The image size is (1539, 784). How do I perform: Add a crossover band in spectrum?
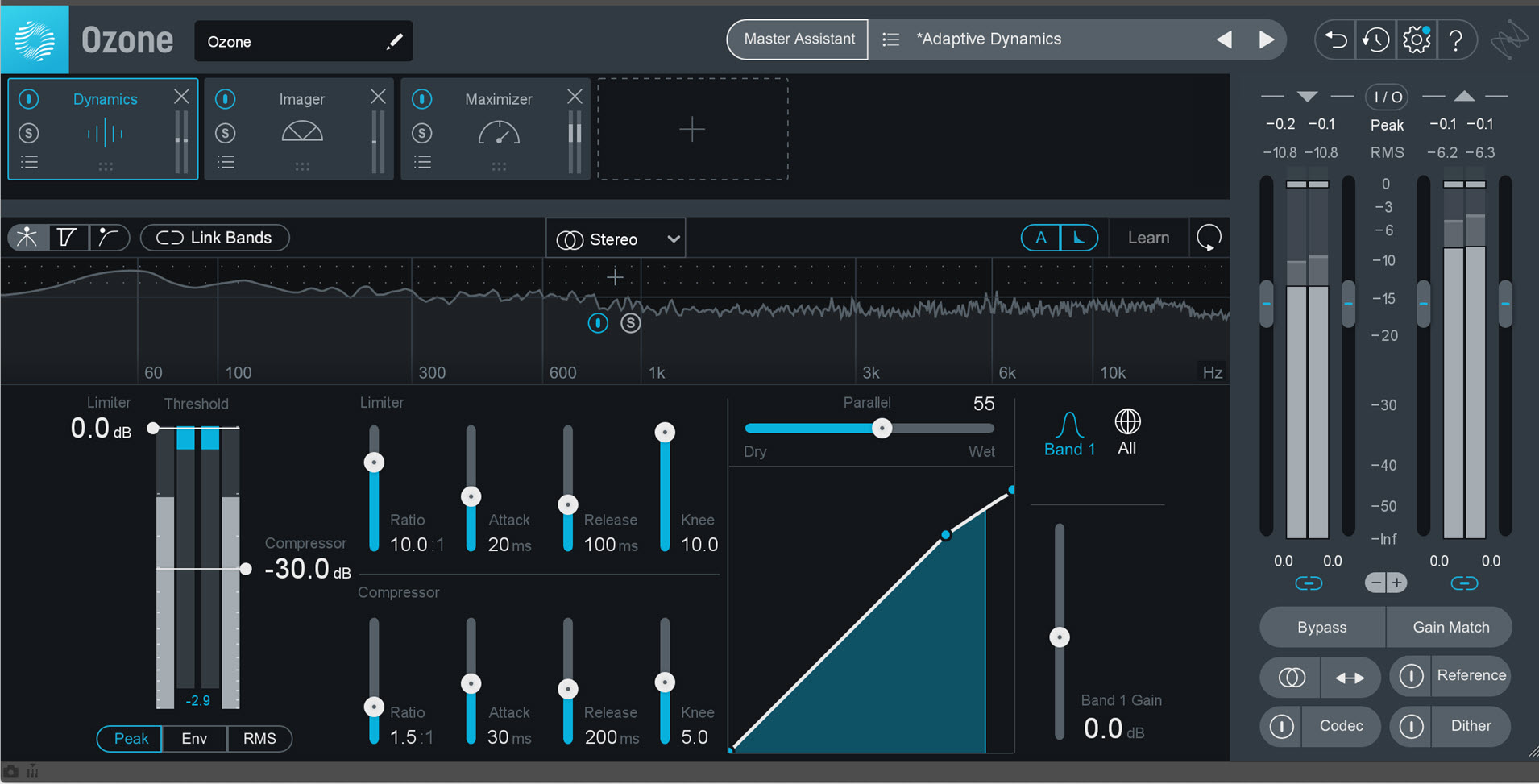coord(615,278)
